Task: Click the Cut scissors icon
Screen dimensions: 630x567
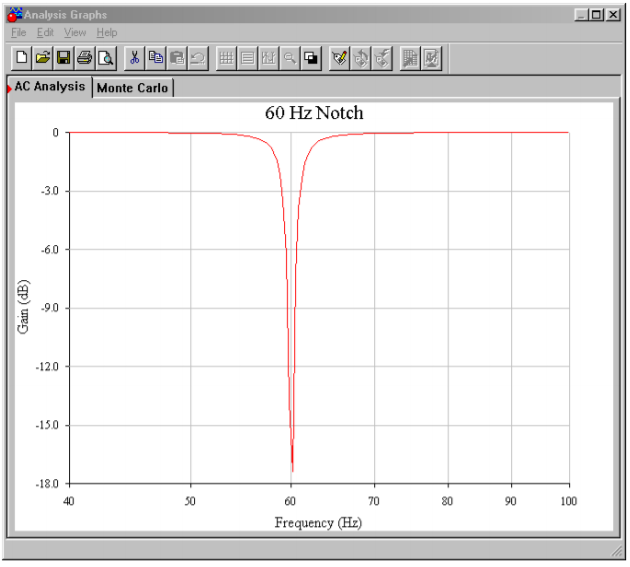Action: click(135, 58)
